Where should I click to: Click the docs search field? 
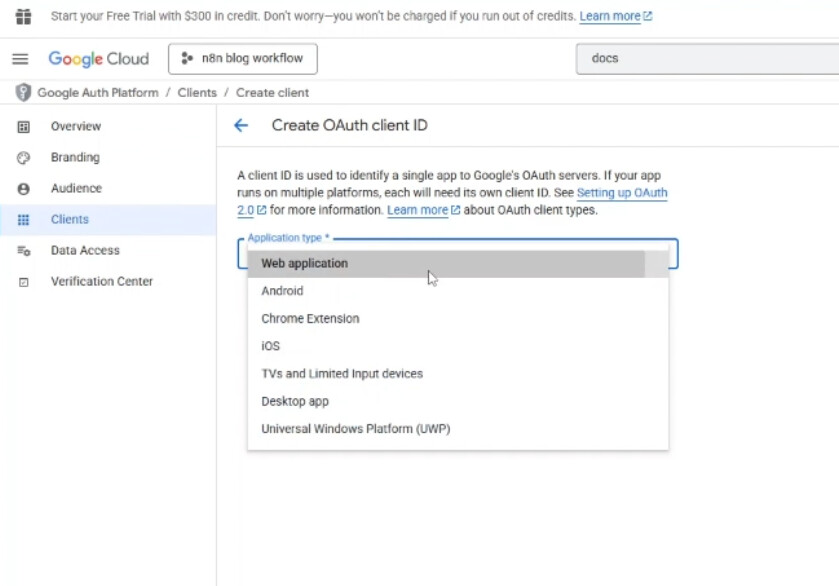tap(707, 59)
